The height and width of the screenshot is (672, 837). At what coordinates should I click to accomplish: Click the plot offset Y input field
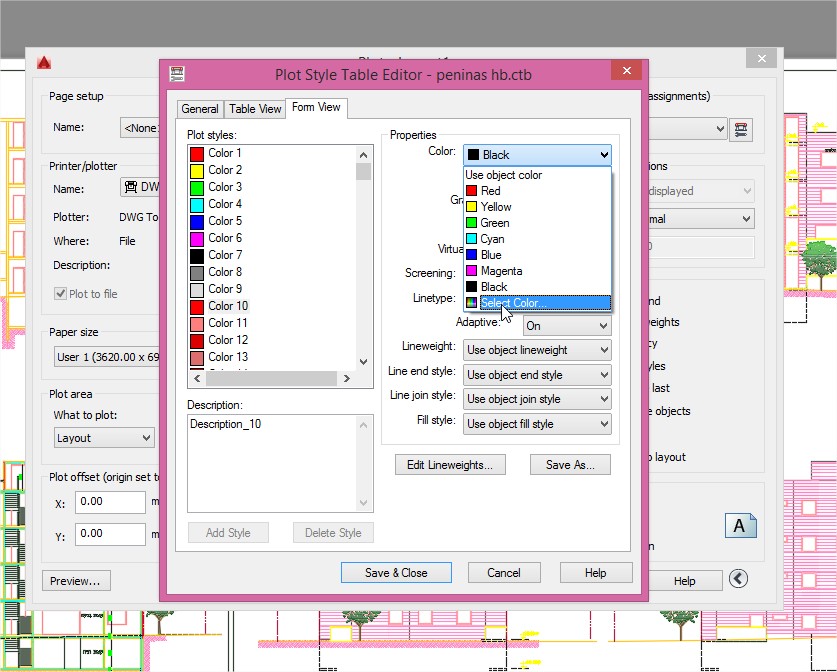pos(110,534)
